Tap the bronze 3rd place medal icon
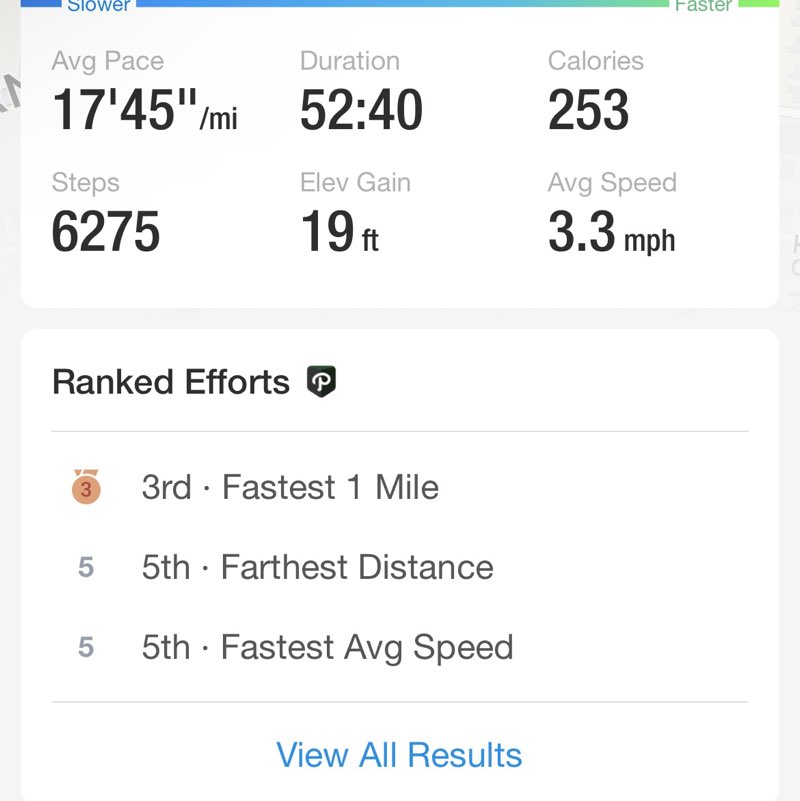 point(86,488)
